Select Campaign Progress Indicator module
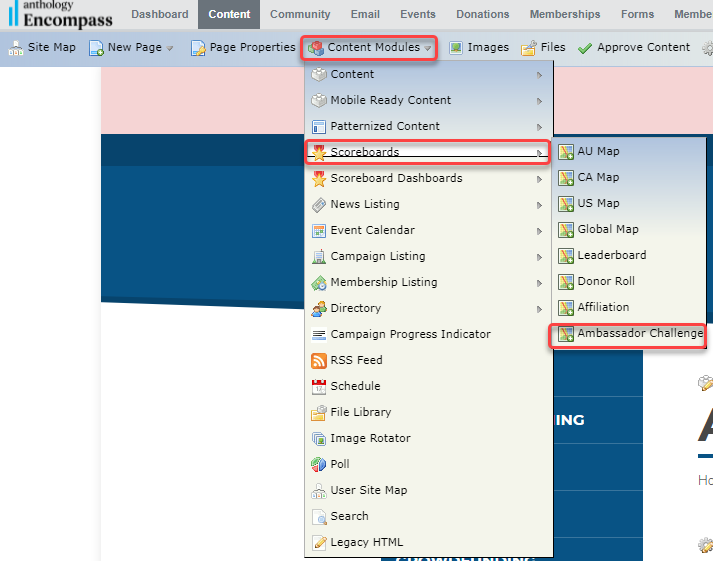713x561 pixels. pyautogui.click(x=410, y=334)
